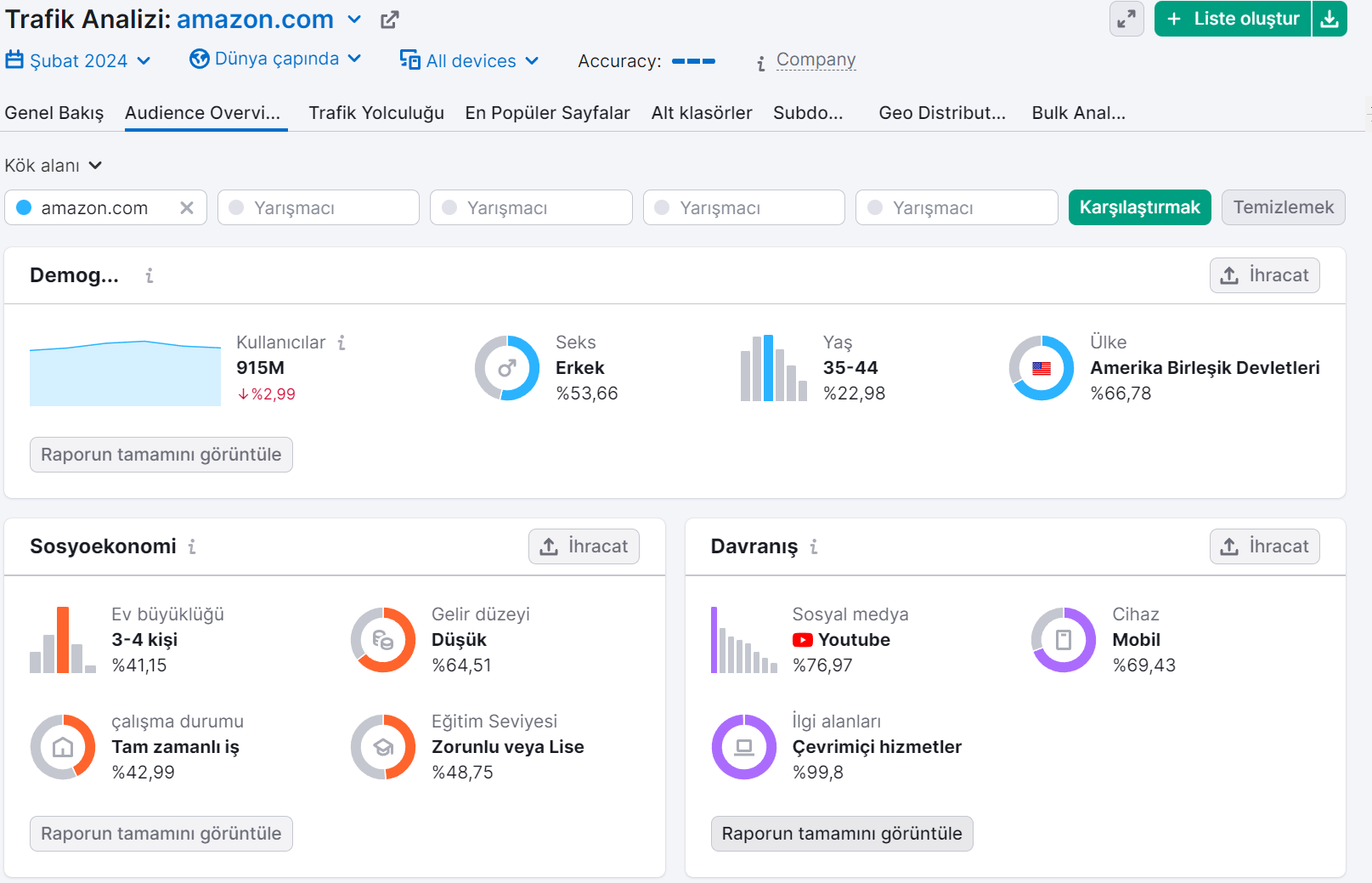The image size is (1372, 883).
Task: Click the income level donut icon
Action: (x=383, y=640)
